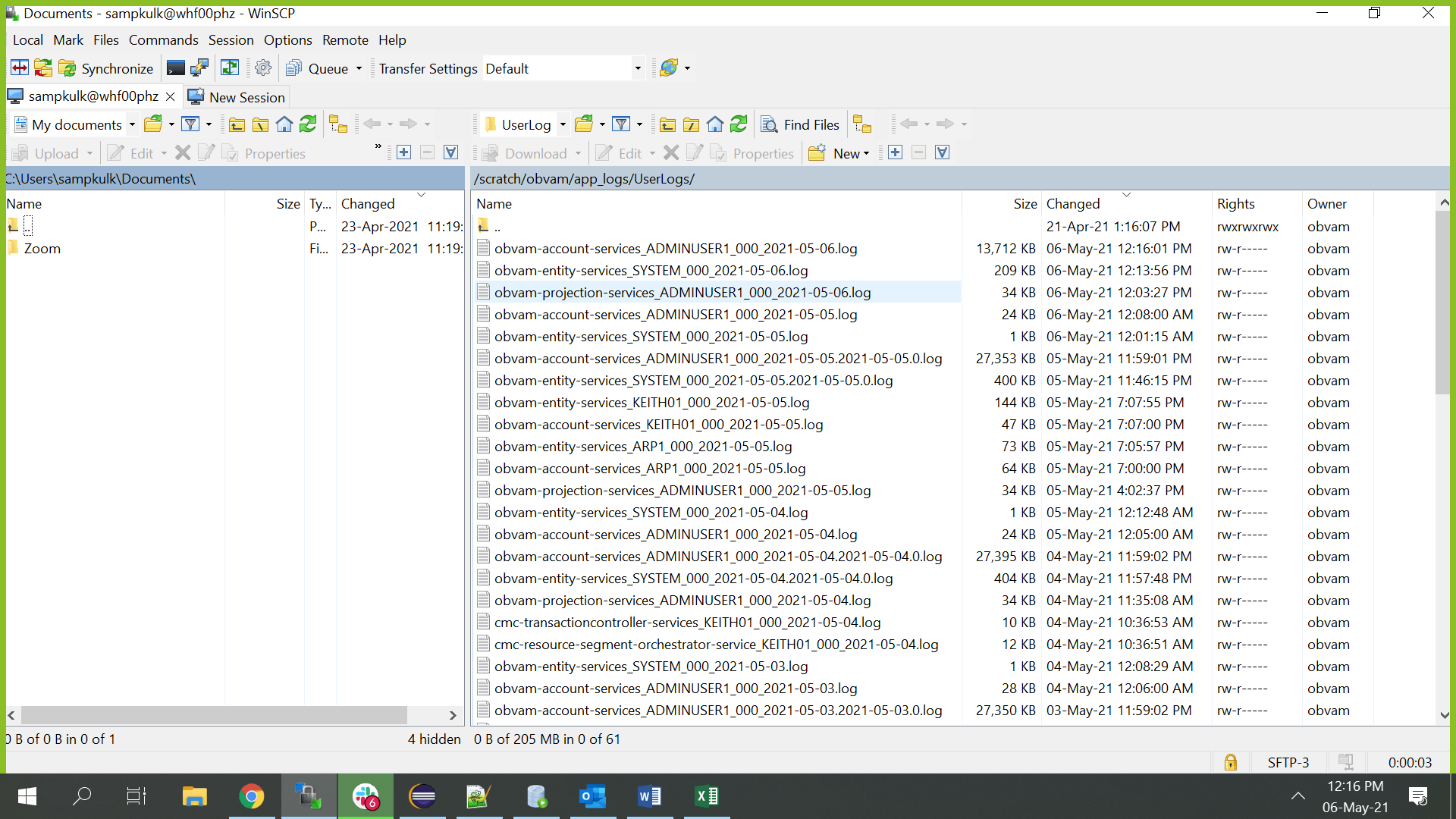Open the Commands menu
Screen dimensions: 1456x819
pyautogui.click(x=163, y=40)
